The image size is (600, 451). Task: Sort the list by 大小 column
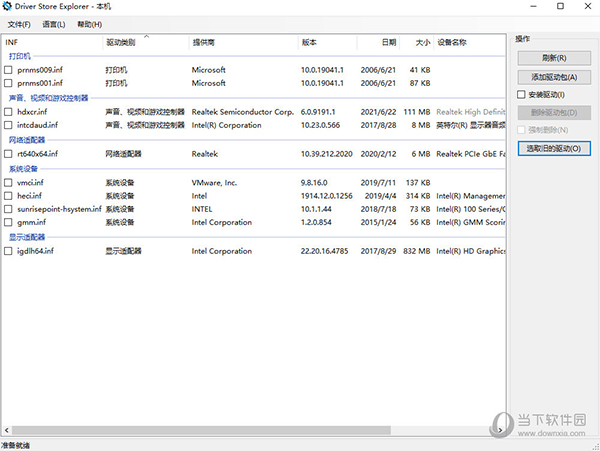(421, 43)
